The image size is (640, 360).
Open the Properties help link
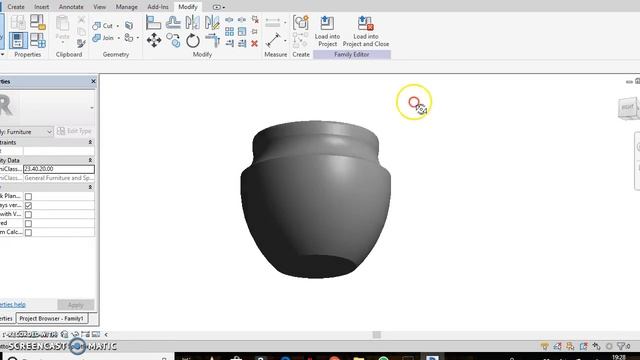[x=13, y=304]
